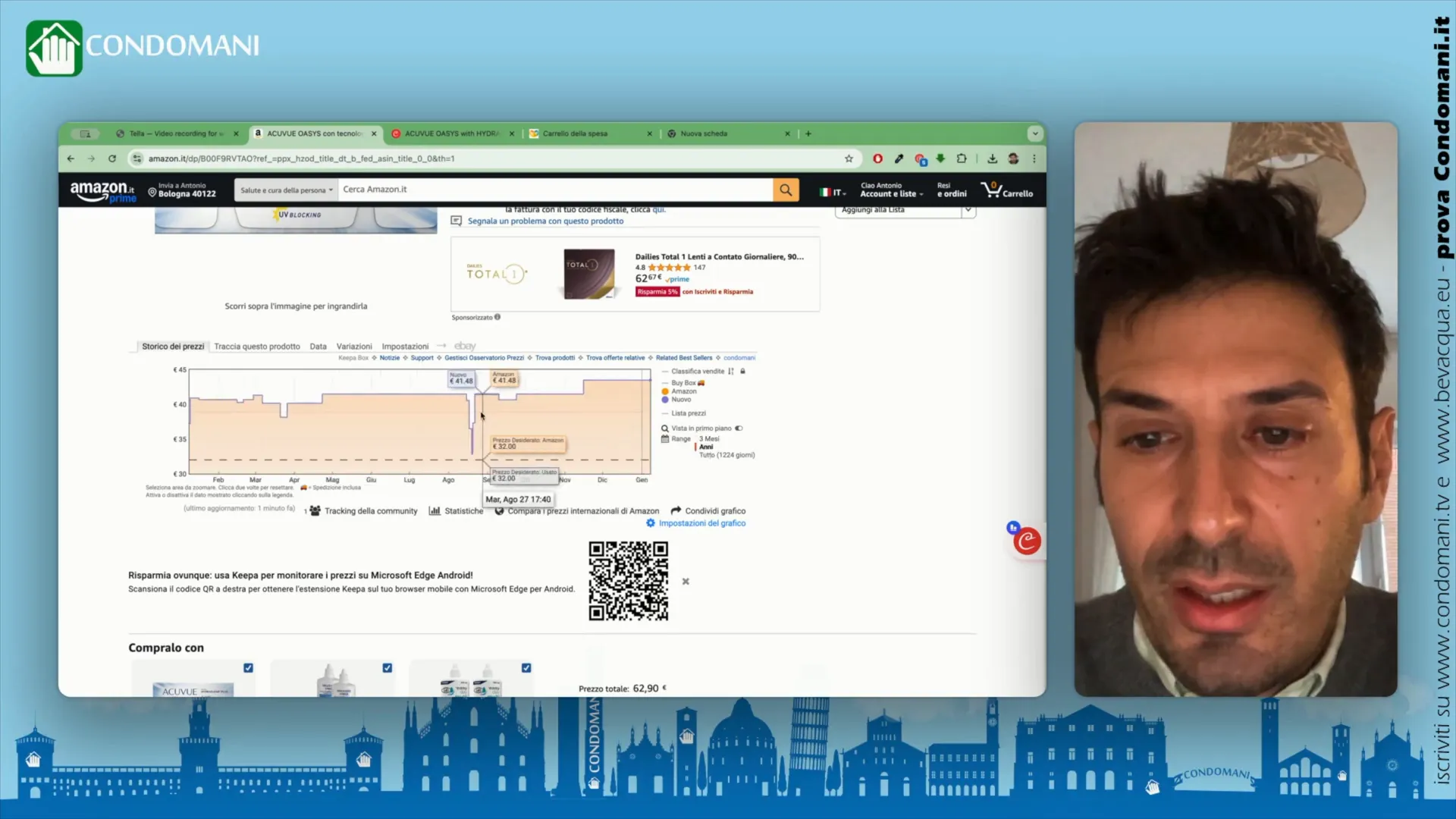Click the Segnala un problema speech icon
This screenshot has height=819, width=1456.
click(x=457, y=221)
